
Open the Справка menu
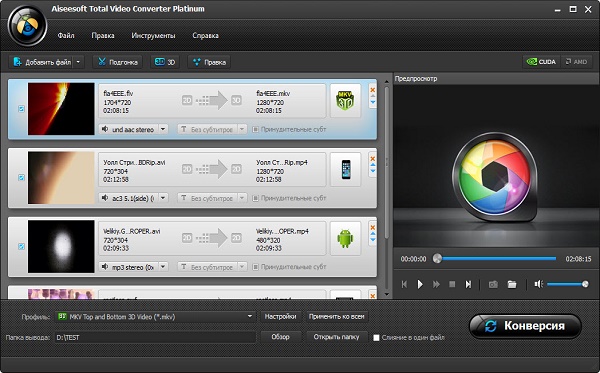click(205, 35)
